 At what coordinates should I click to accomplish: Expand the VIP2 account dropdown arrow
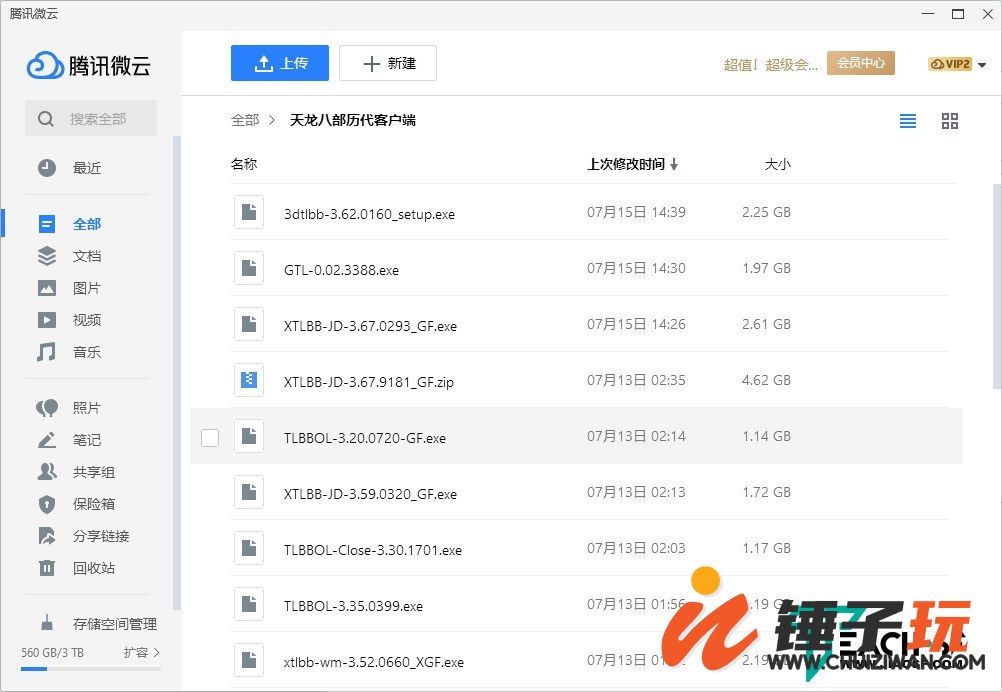[982, 65]
